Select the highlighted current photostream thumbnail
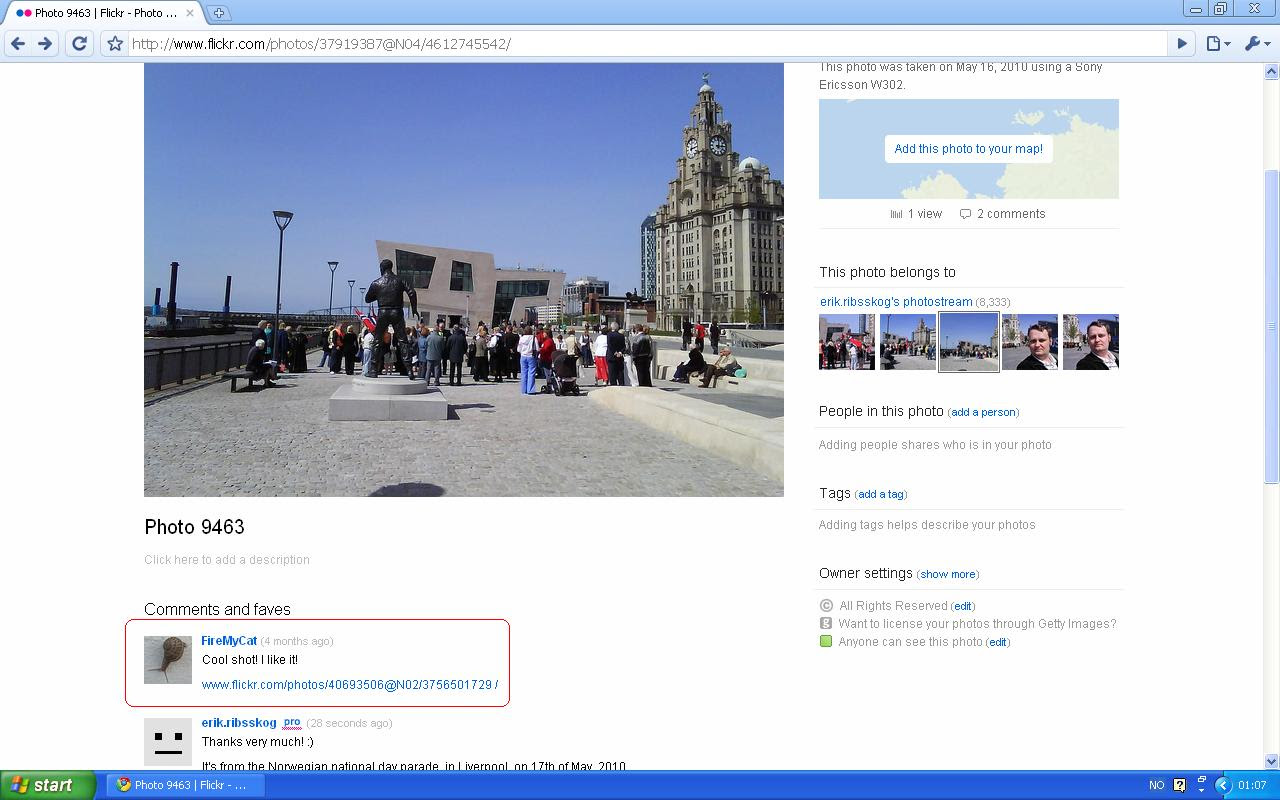Screen dimensions: 1280x800 pos(969,342)
